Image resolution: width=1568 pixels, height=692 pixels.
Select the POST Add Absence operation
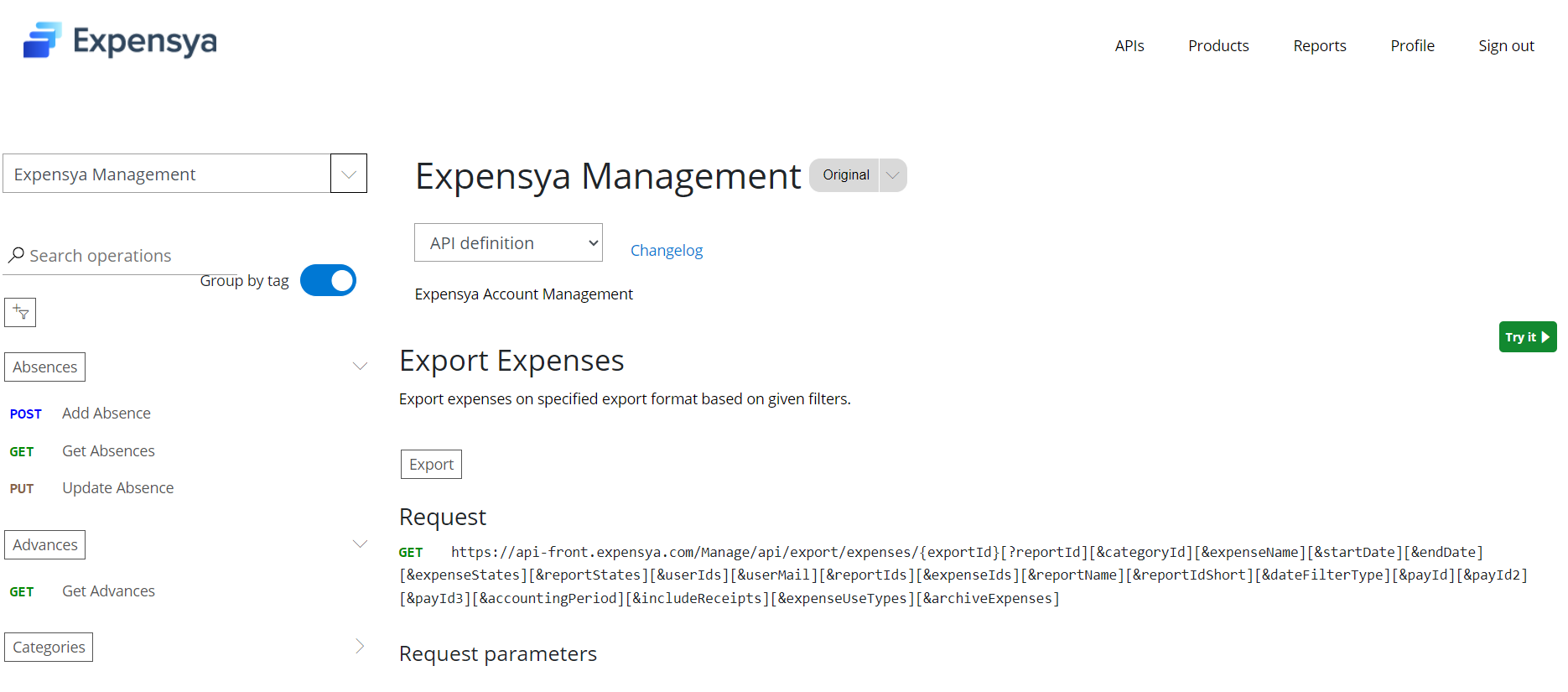pos(106,414)
